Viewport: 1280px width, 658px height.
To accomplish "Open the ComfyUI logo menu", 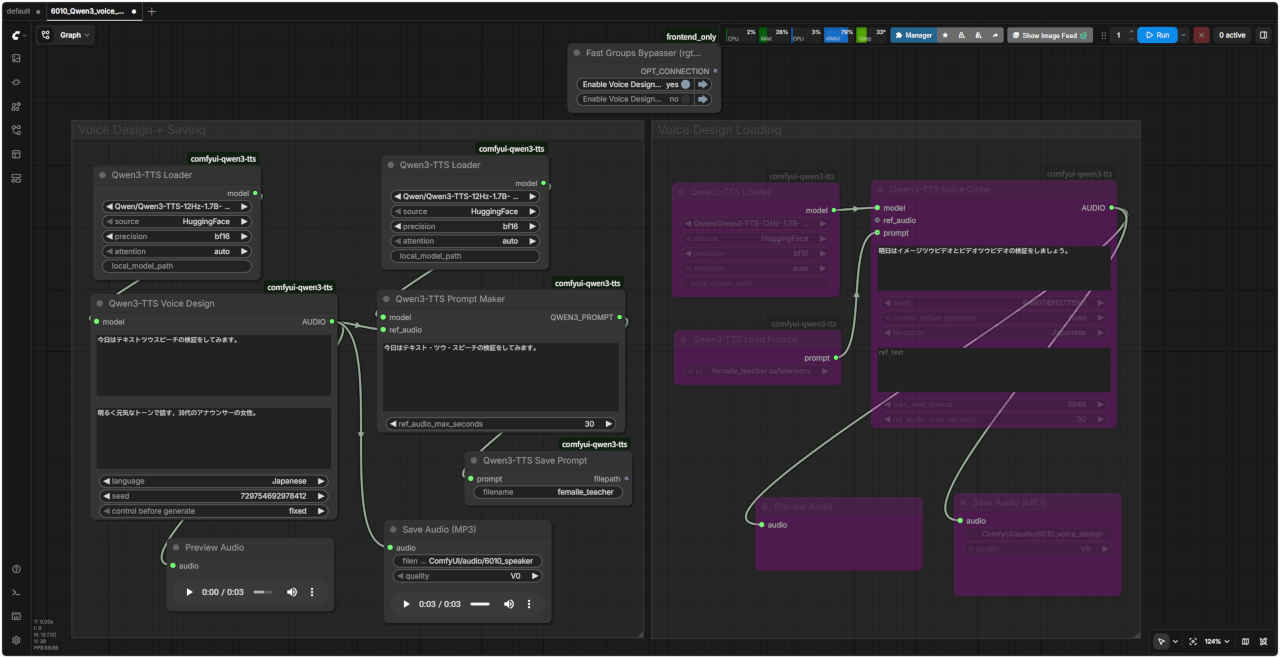I will 16,35.
